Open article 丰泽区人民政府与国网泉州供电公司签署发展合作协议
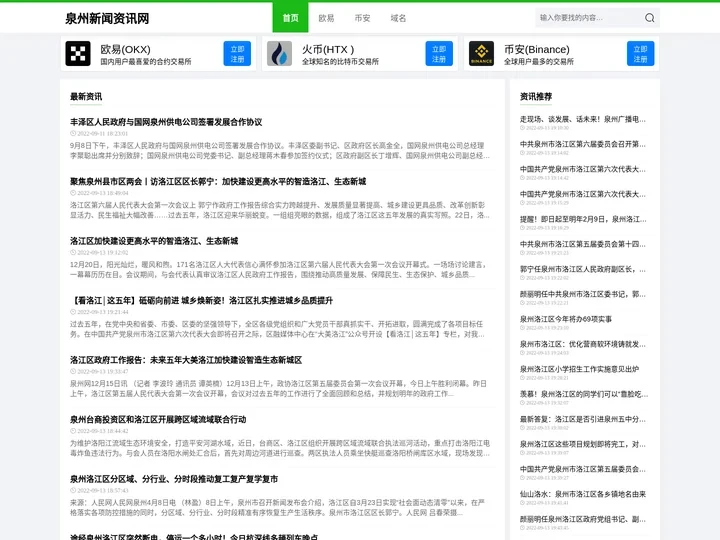The height and width of the screenshot is (540, 720). click(166, 122)
